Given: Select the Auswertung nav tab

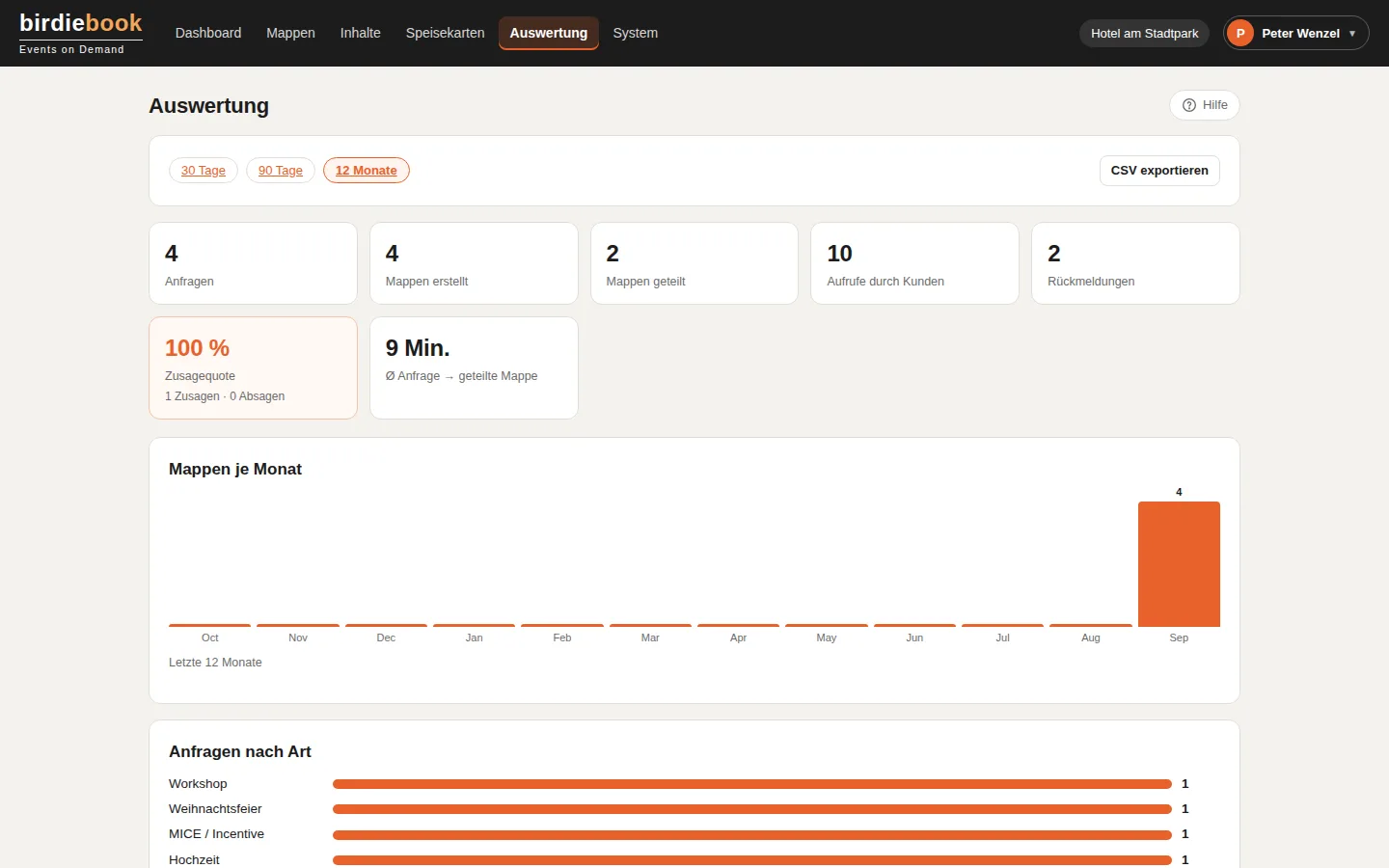Looking at the screenshot, I should pyautogui.click(x=549, y=33).
